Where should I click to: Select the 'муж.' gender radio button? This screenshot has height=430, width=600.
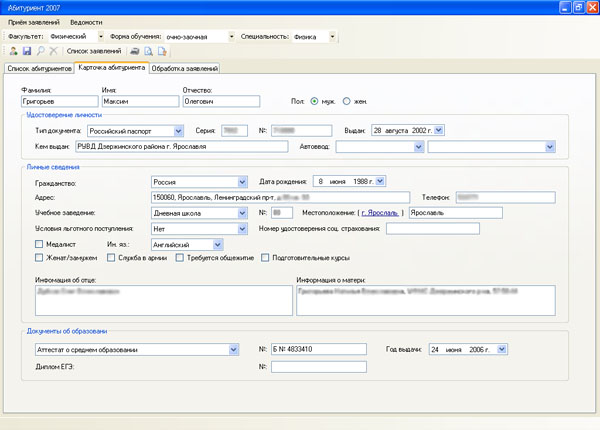[x=315, y=101]
